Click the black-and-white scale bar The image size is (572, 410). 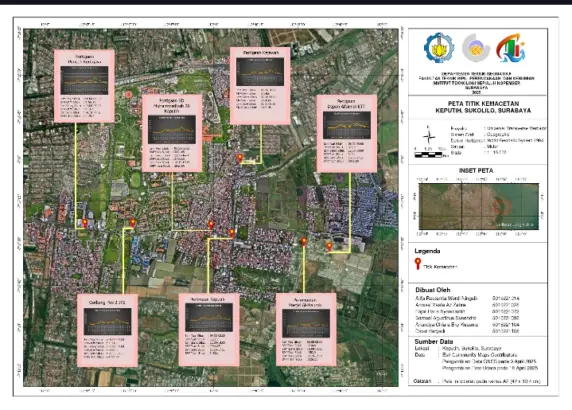429,155
